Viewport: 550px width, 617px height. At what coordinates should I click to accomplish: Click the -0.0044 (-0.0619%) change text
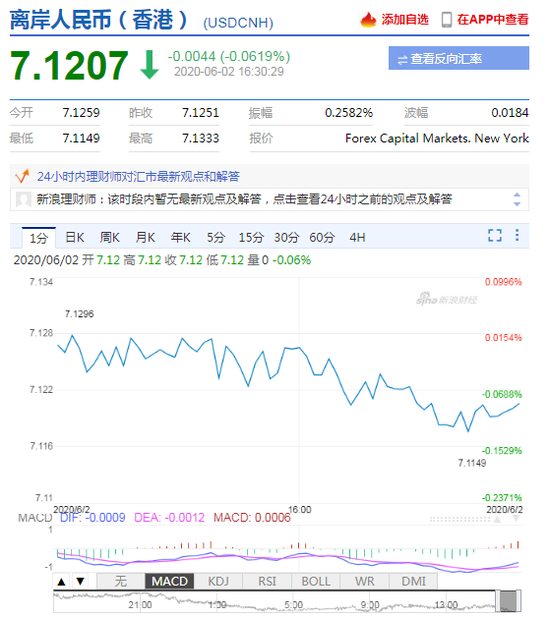(x=229, y=57)
